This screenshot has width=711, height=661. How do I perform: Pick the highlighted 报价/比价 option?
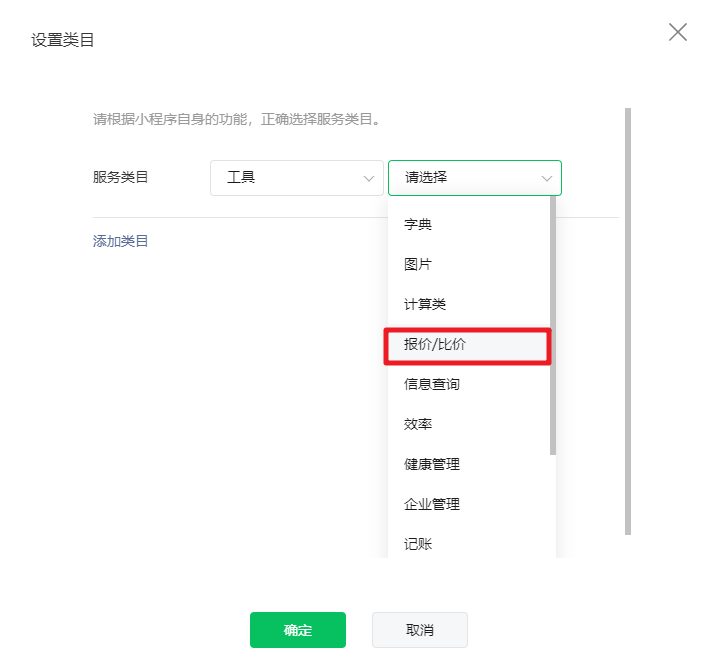469,345
